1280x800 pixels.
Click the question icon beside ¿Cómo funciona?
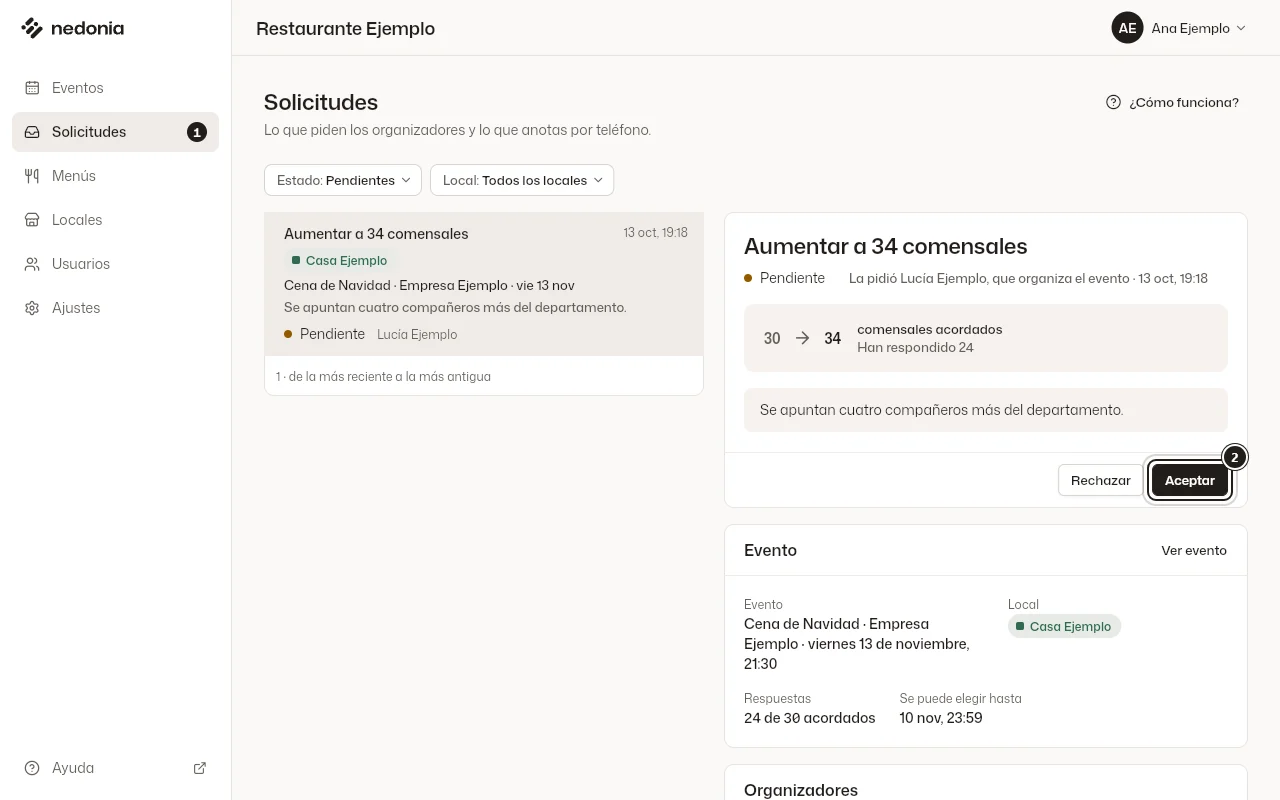pyautogui.click(x=1113, y=102)
